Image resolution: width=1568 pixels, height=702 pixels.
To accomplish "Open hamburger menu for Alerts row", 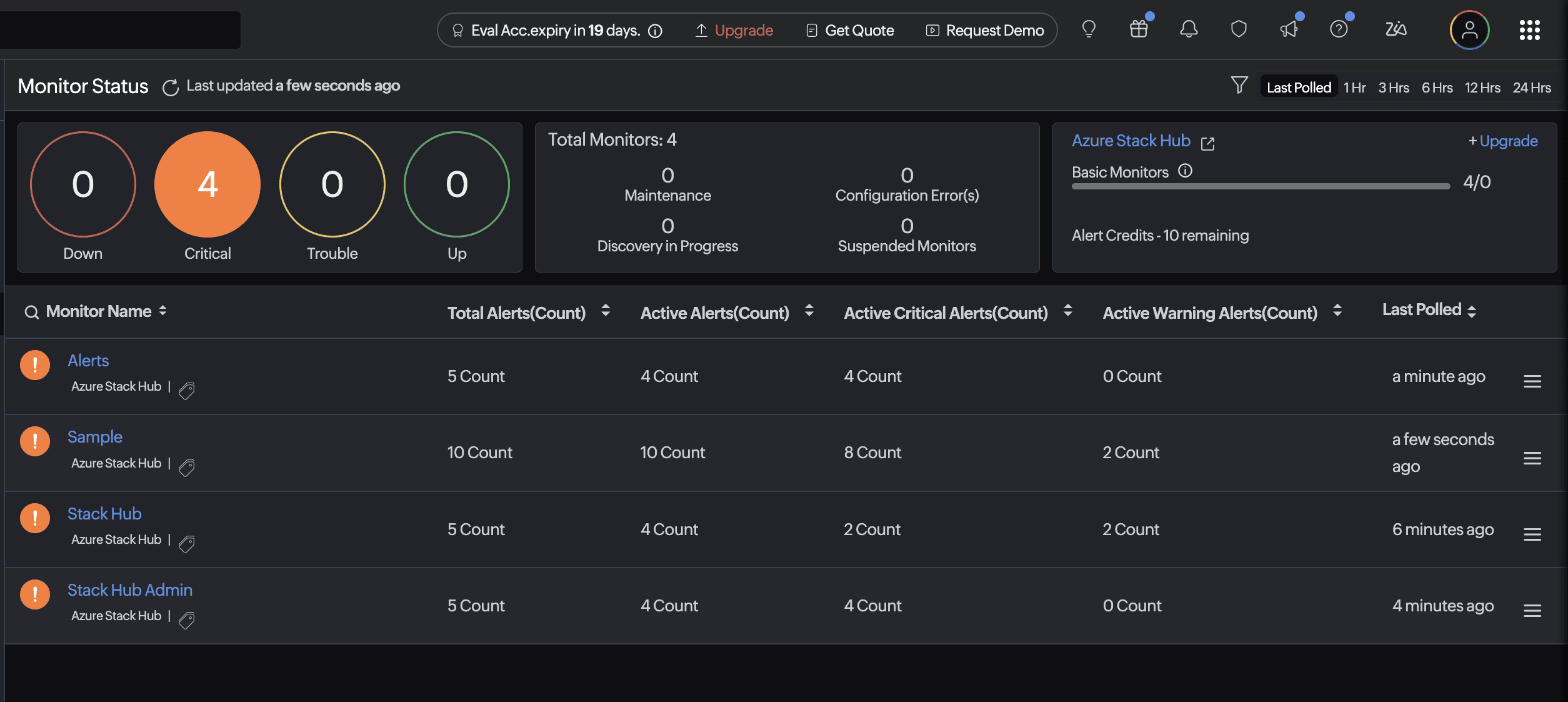I will coord(1532,381).
